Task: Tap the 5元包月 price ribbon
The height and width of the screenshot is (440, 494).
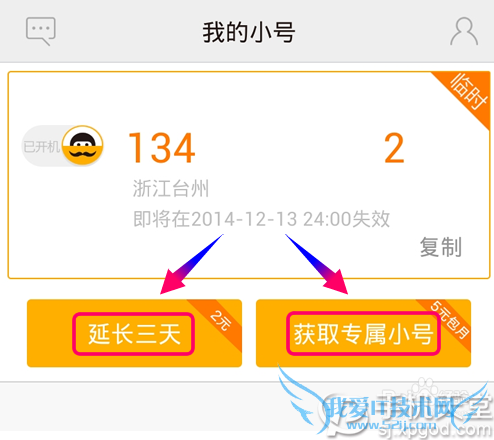Action: click(x=449, y=320)
